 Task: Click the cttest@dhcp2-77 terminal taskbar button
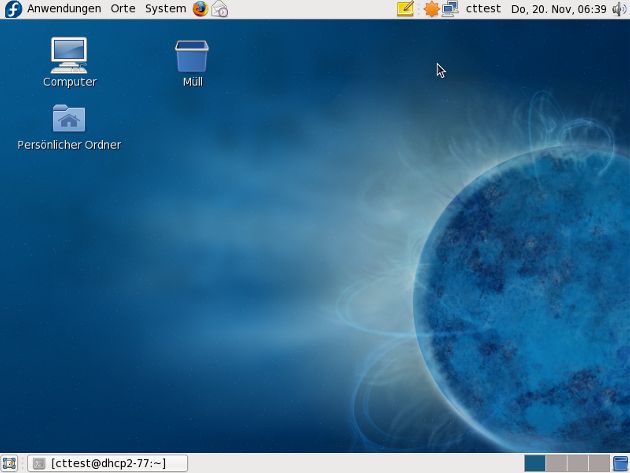[x=107, y=463]
